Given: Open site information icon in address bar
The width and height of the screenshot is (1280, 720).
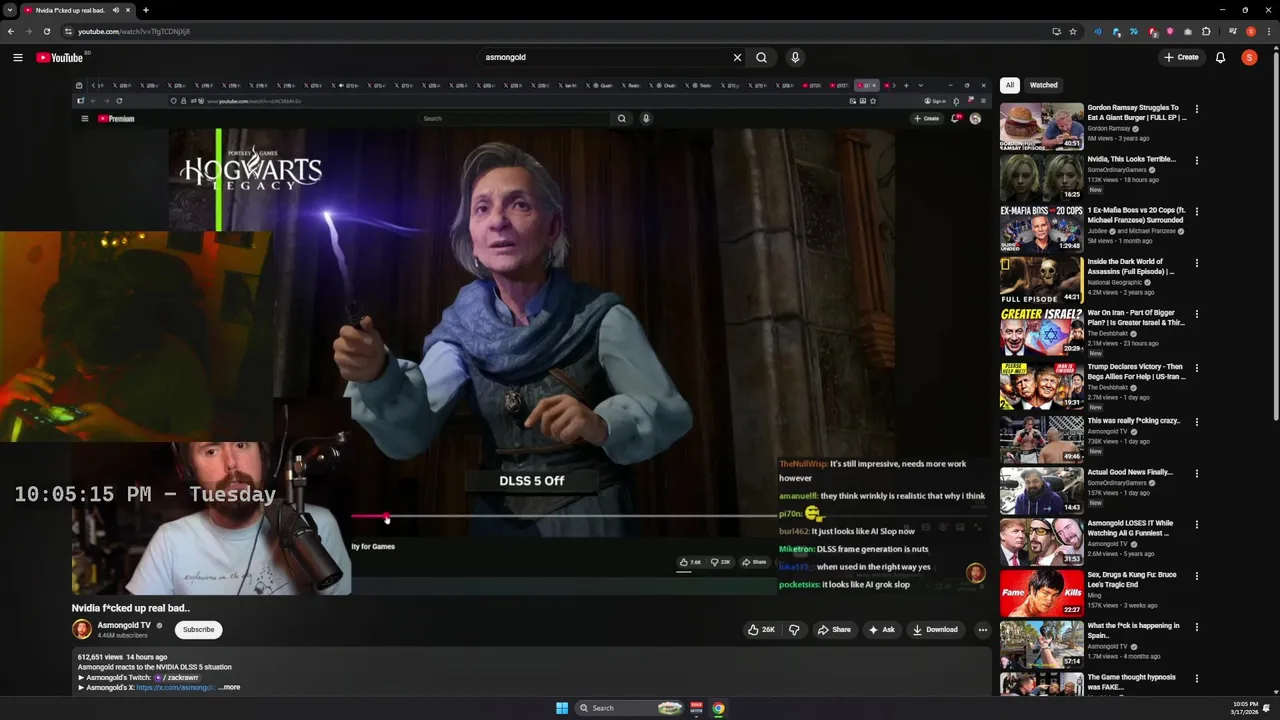Looking at the screenshot, I should pyautogui.click(x=68, y=31).
